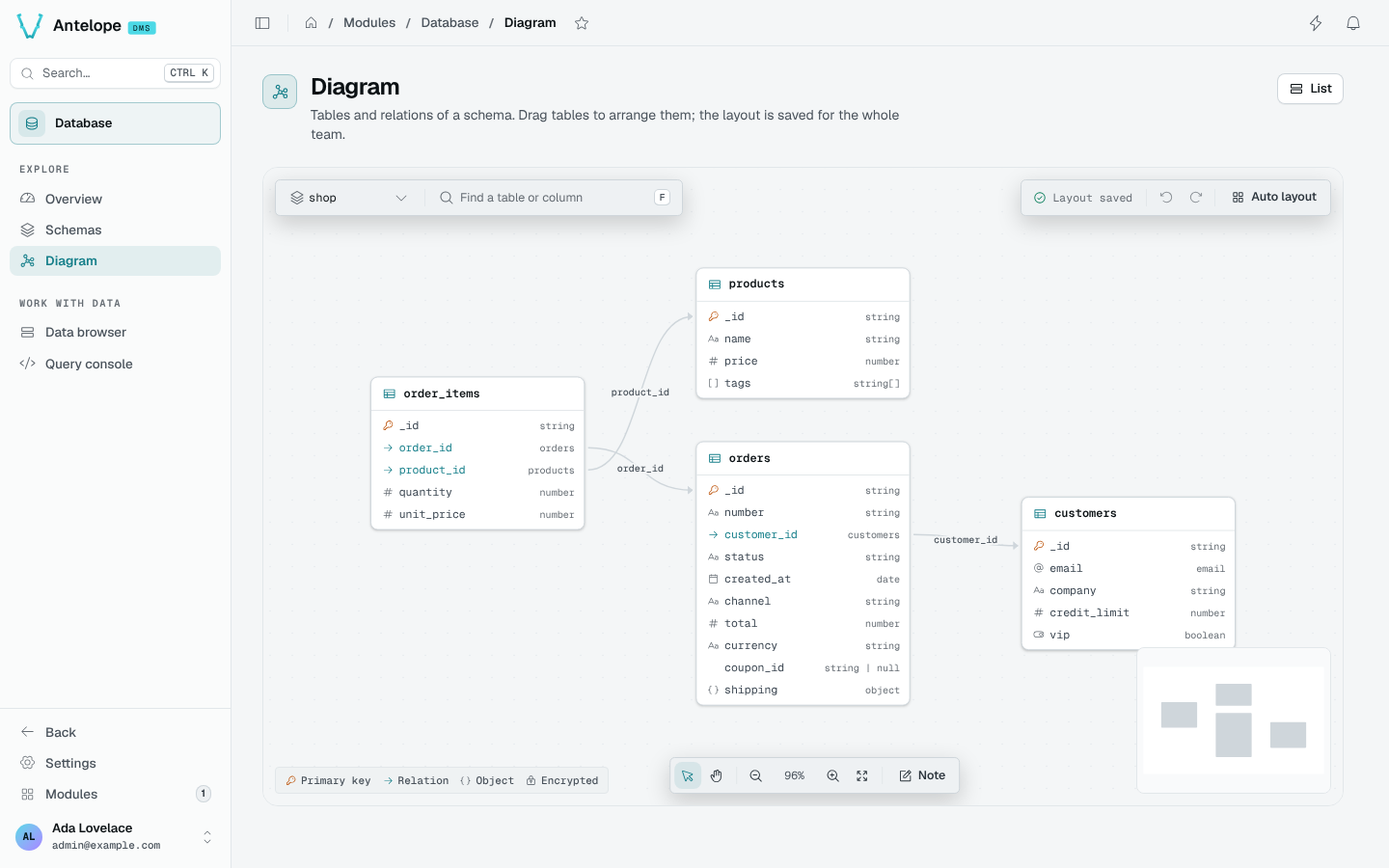Fit the diagram to the screen
The width and height of the screenshot is (1389, 868).
coord(862,775)
